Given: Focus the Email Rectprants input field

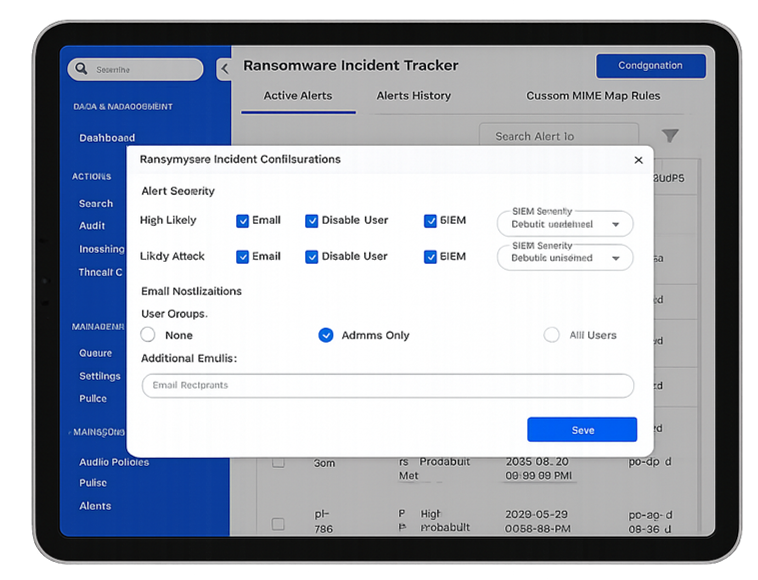Looking at the screenshot, I should pos(388,385).
